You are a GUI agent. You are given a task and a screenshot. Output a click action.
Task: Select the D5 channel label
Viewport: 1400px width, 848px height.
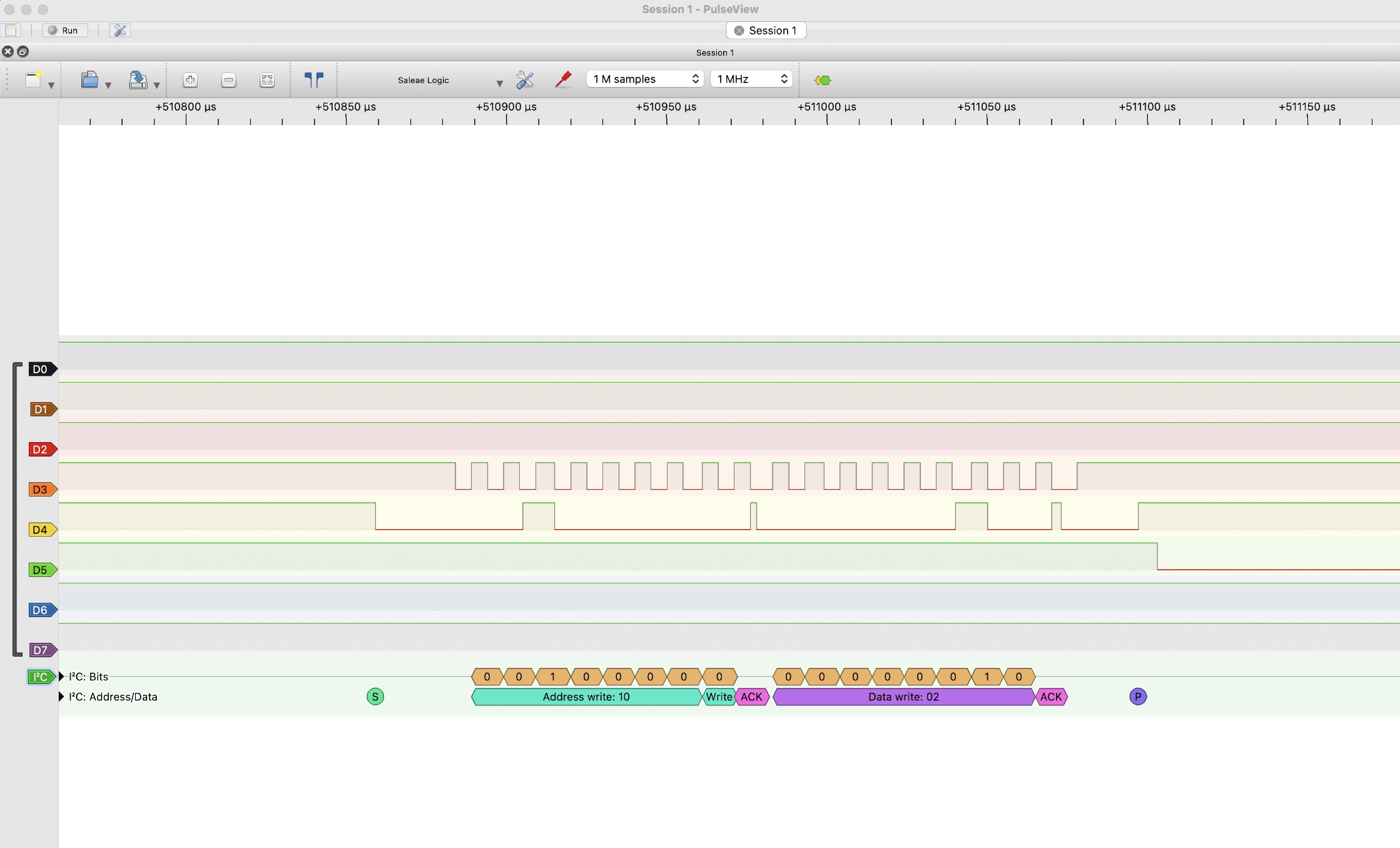point(42,569)
